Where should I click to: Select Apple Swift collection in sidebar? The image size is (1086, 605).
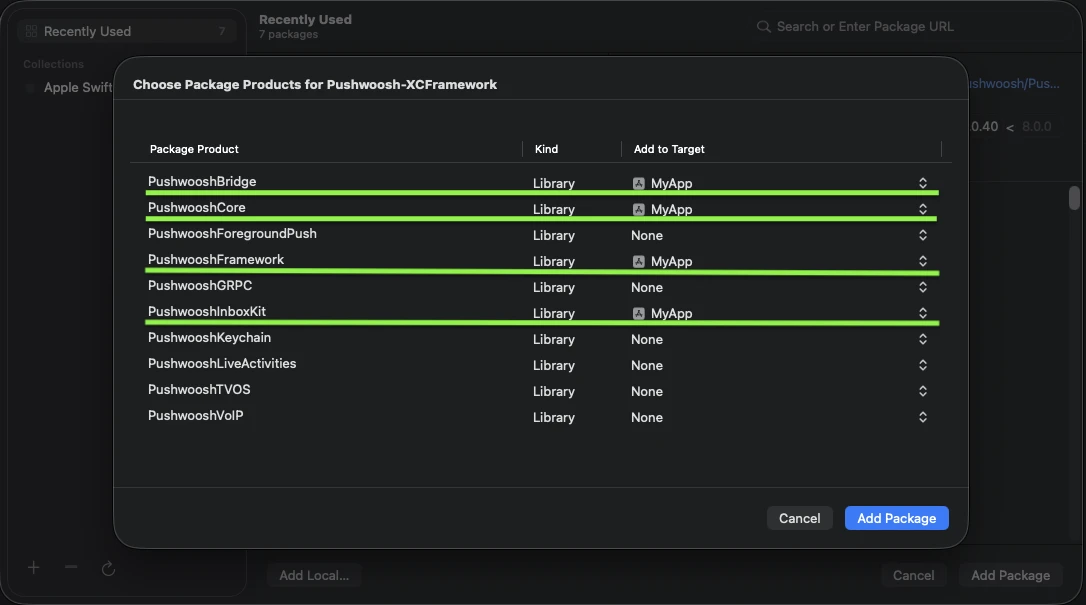[77, 87]
